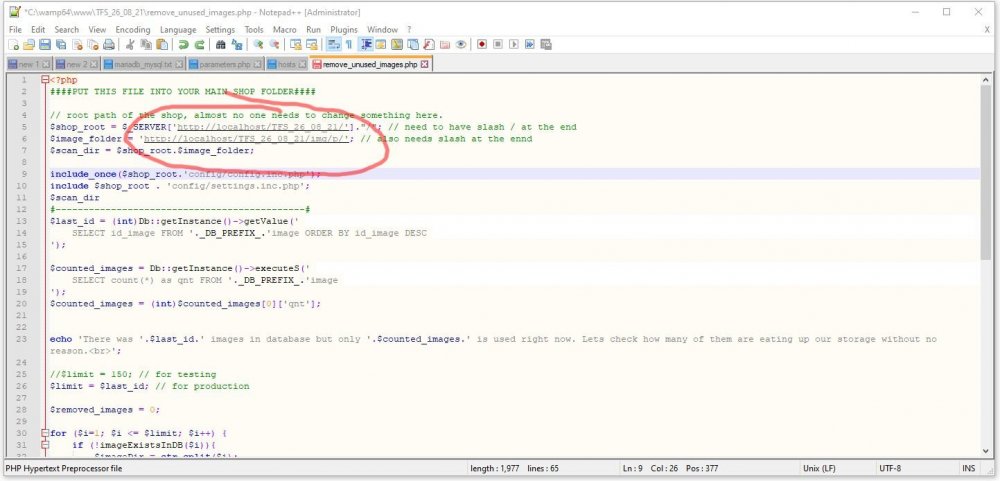Open the Encoding menu
This screenshot has width=1000, height=481.
pyautogui.click(x=132, y=30)
